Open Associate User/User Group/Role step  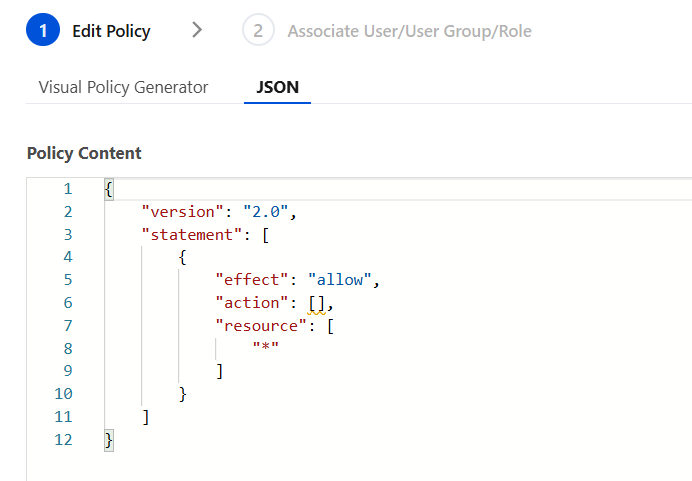pyautogui.click(x=409, y=31)
